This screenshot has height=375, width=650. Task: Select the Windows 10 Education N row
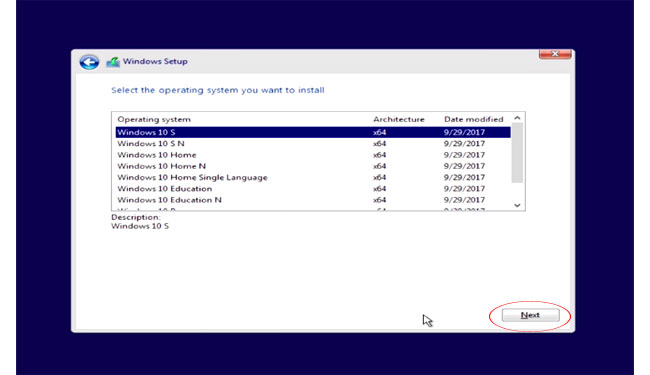[x=313, y=199]
